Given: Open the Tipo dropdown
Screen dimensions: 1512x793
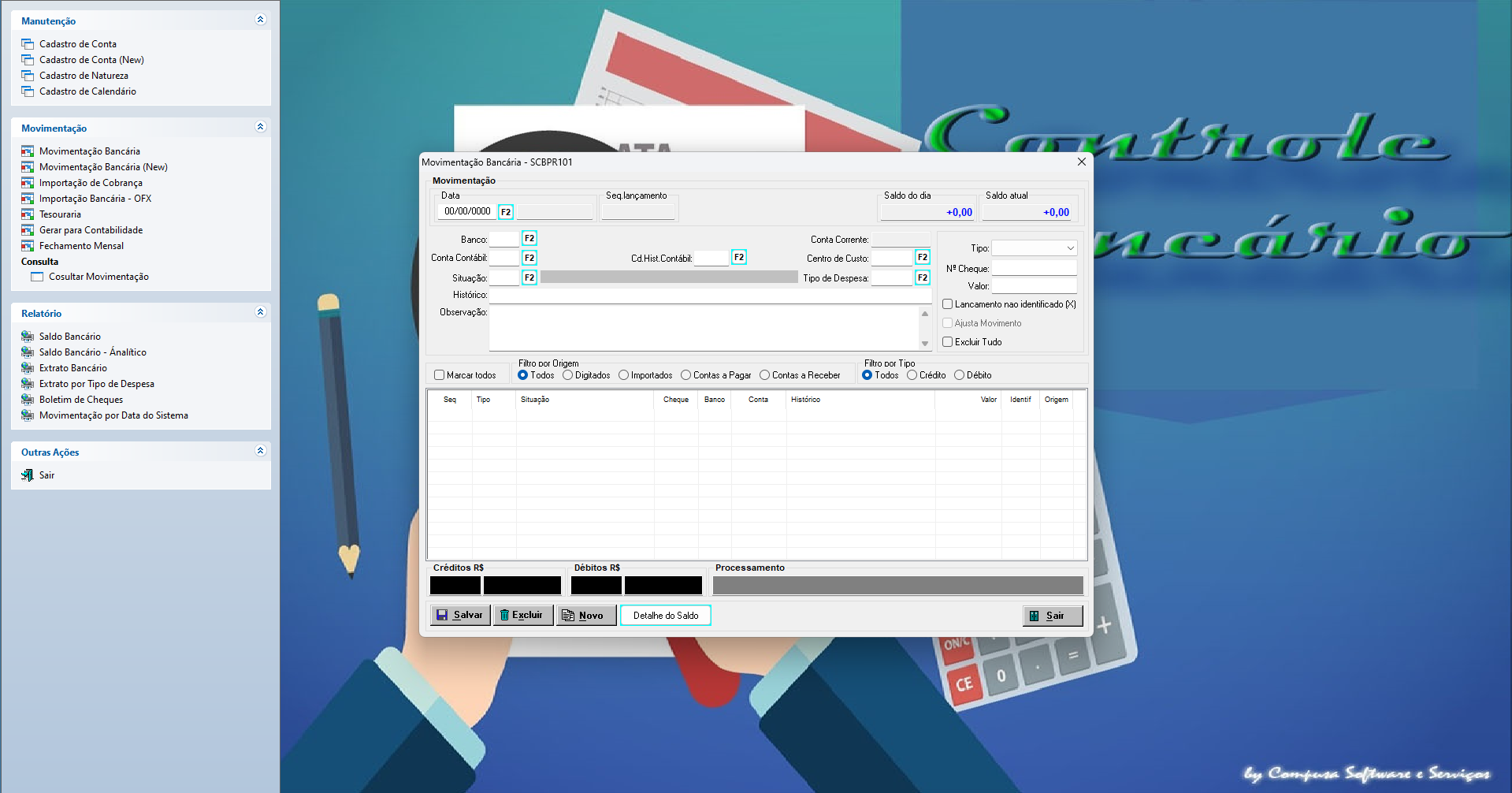Looking at the screenshot, I should click(1034, 248).
